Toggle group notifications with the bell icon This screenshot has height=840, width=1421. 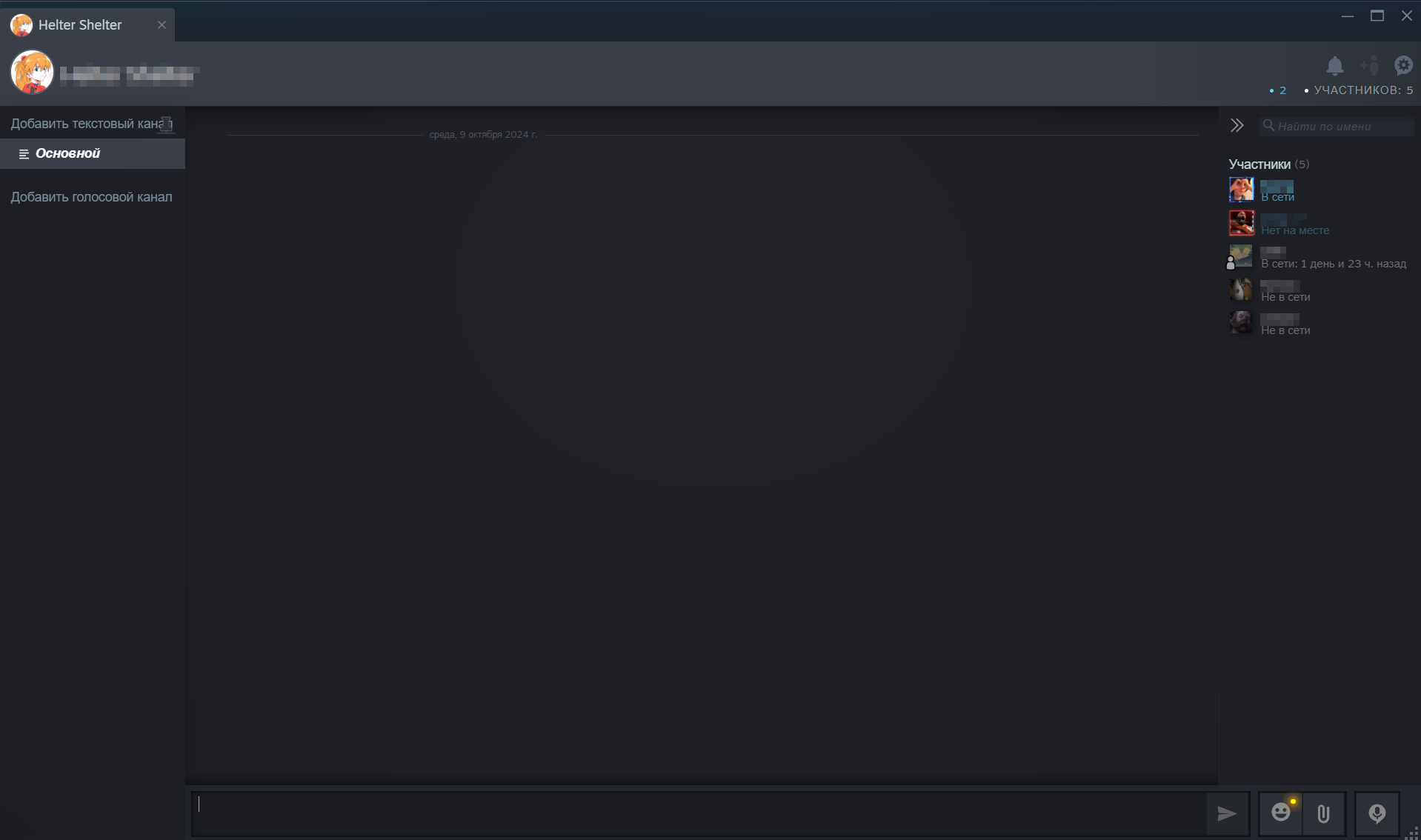tap(1335, 66)
